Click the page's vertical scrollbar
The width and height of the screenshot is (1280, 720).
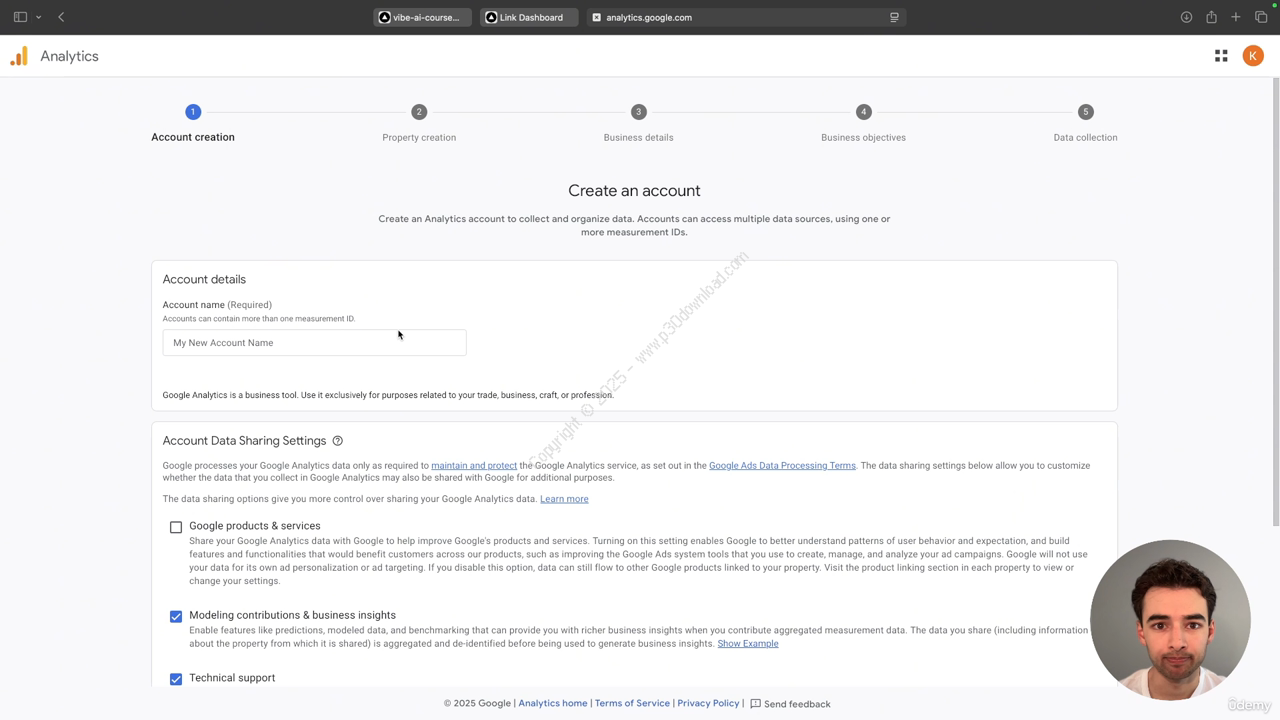pyautogui.click(x=1275, y=300)
